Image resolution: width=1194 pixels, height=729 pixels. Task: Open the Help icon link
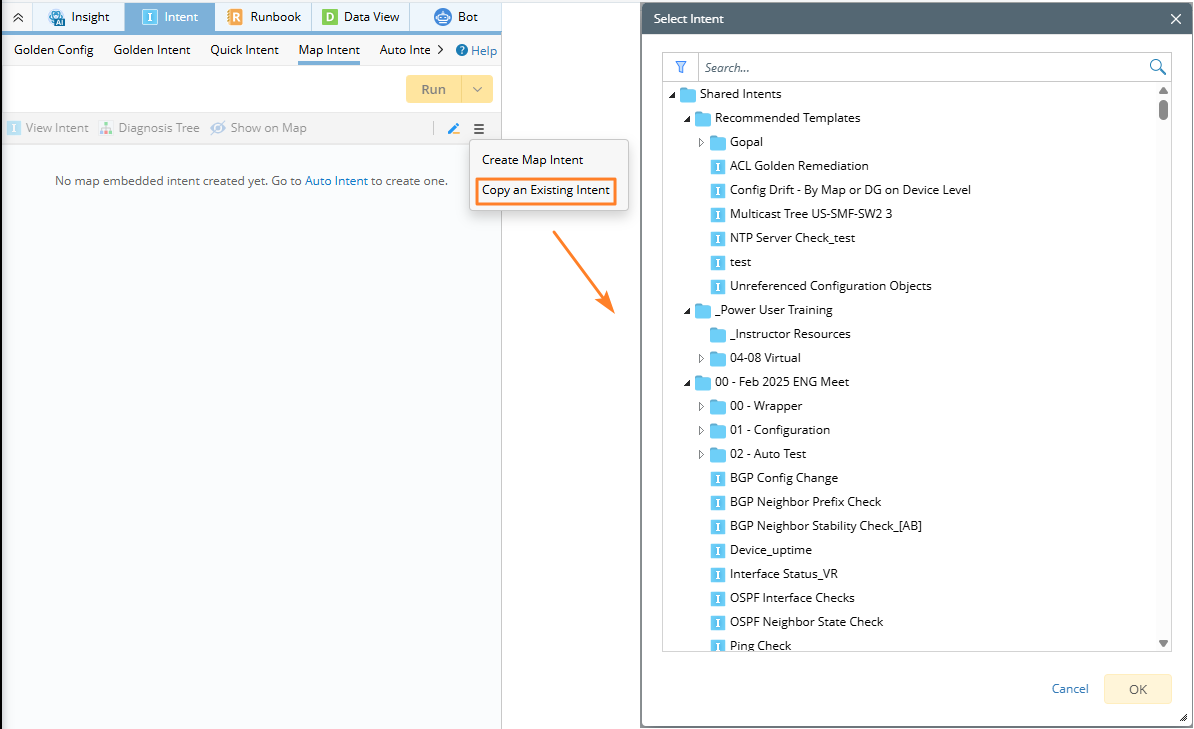tap(462, 51)
